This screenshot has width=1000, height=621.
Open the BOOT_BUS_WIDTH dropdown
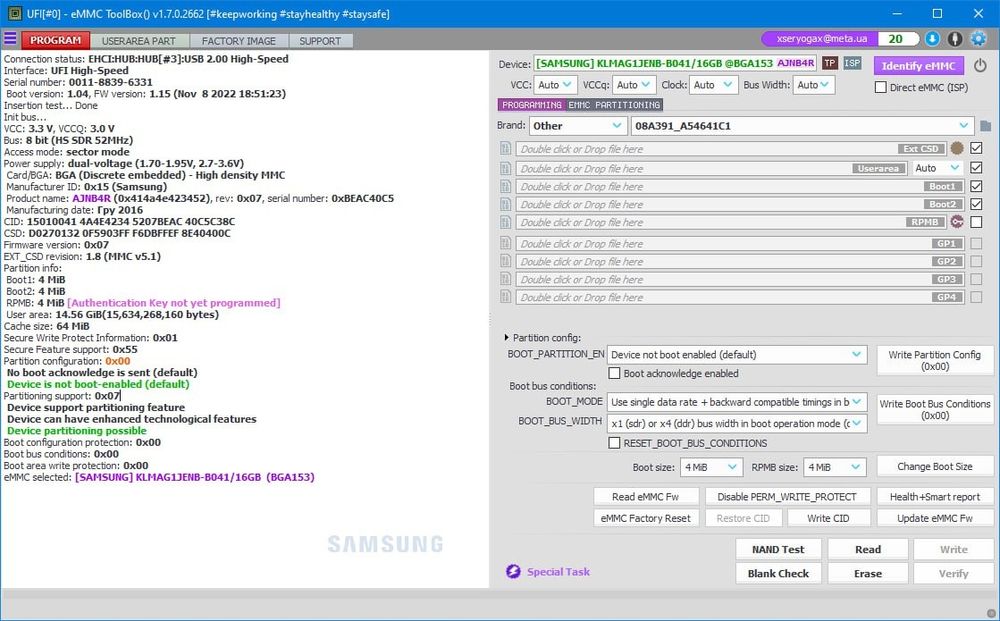pos(737,423)
